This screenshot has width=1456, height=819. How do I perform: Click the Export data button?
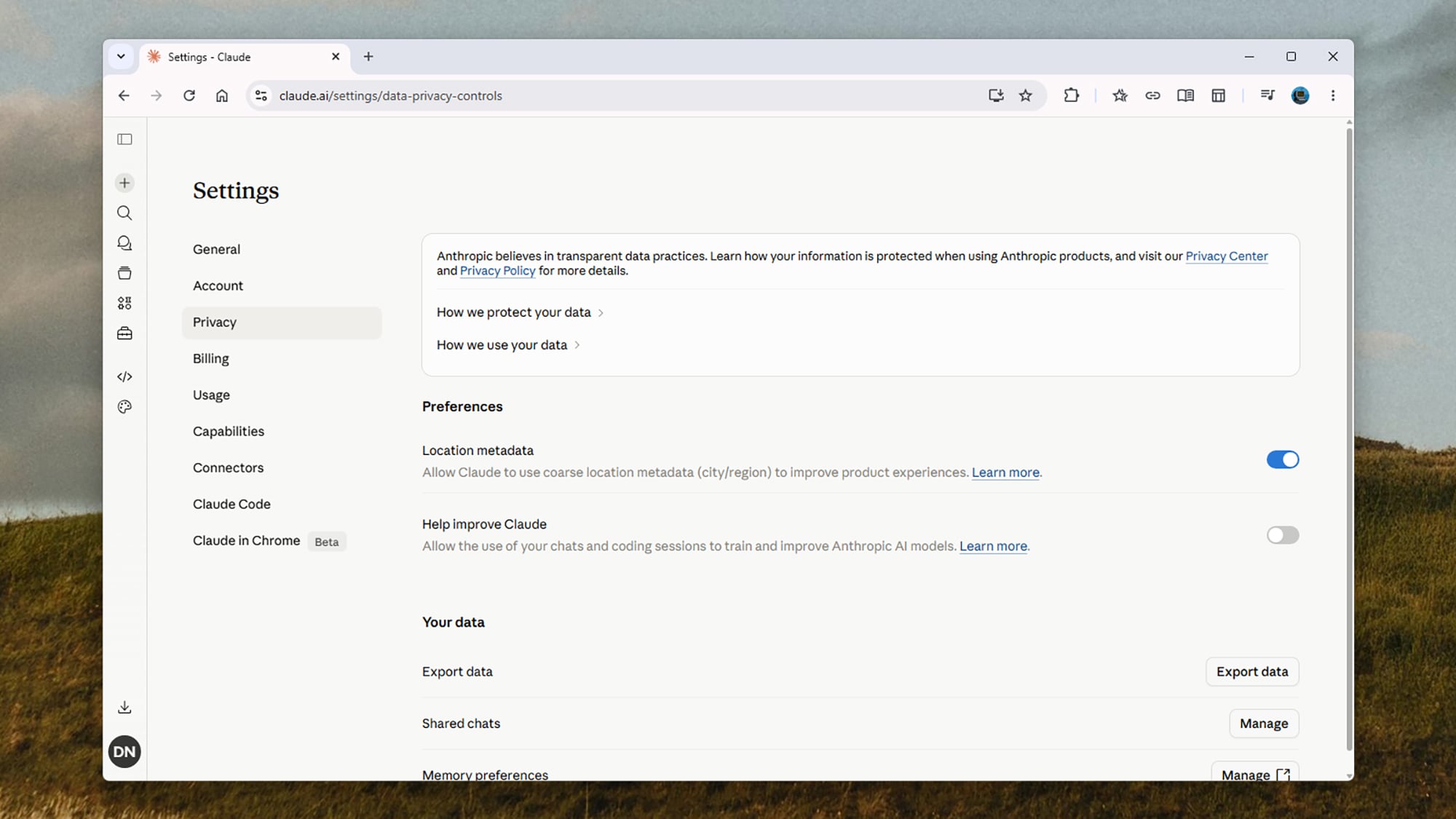click(1252, 671)
